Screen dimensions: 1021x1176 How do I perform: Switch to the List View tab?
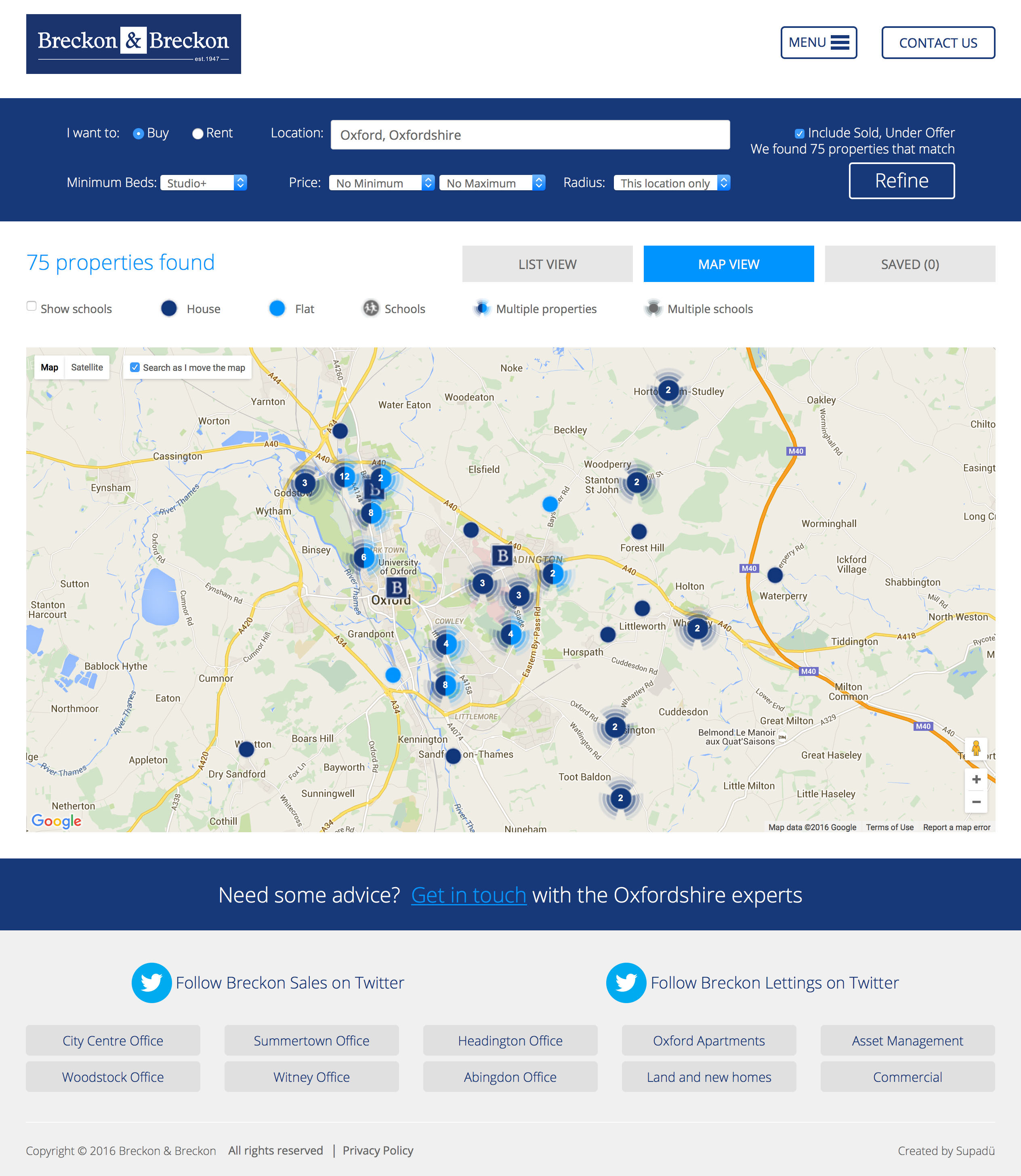[x=547, y=264]
